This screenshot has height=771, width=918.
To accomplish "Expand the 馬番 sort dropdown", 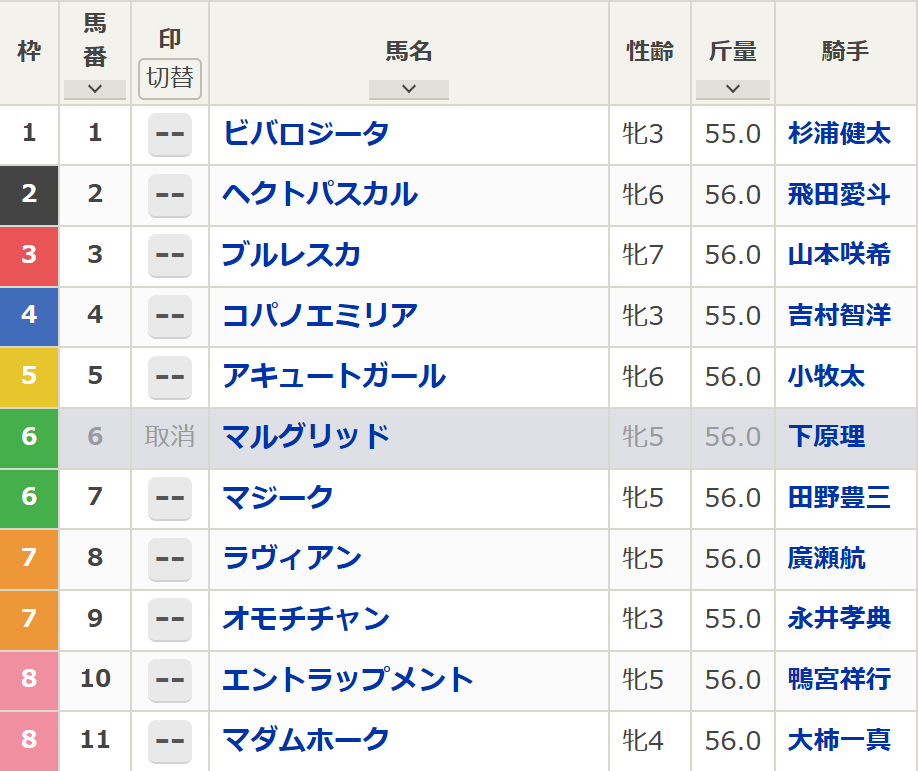I will click(x=95, y=89).
